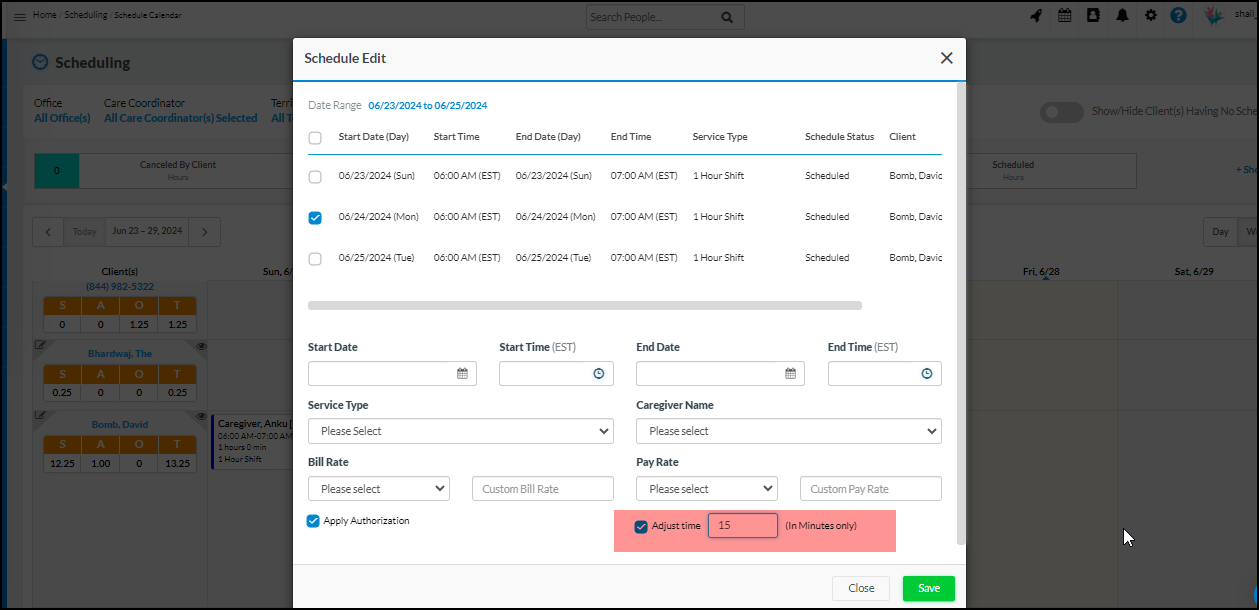Open the Caregiver Name dropdown
Image resolution: width=1259 pixels, height=610 pixels.
pos(788,431)
